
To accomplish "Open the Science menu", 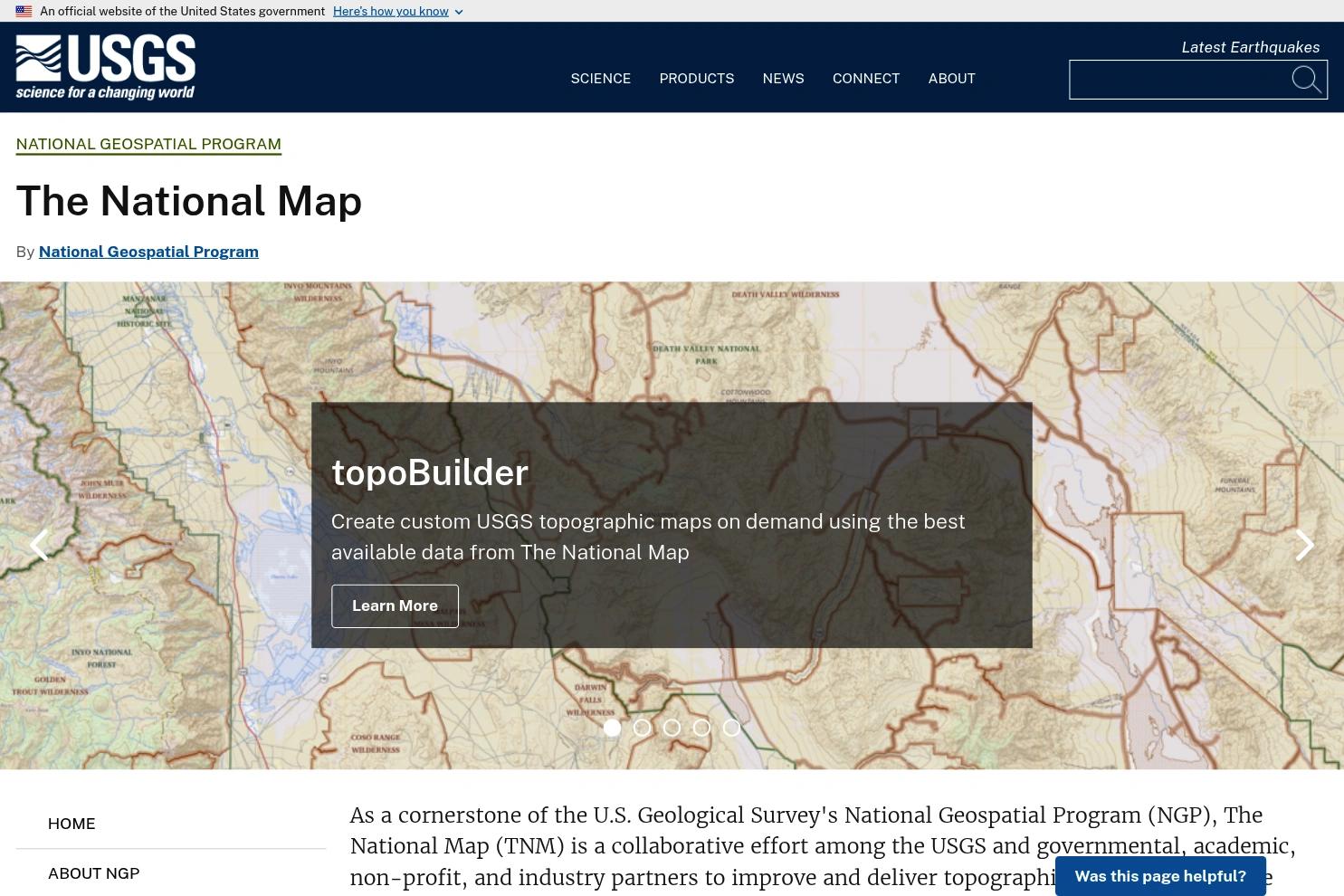I will click(601, 79).
